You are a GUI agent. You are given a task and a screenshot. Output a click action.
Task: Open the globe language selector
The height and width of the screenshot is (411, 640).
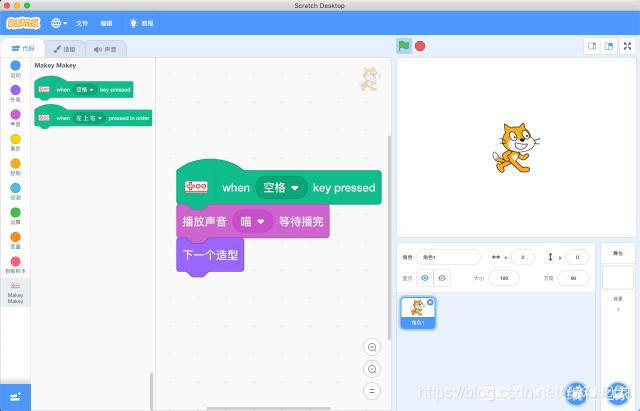[59, 23]
